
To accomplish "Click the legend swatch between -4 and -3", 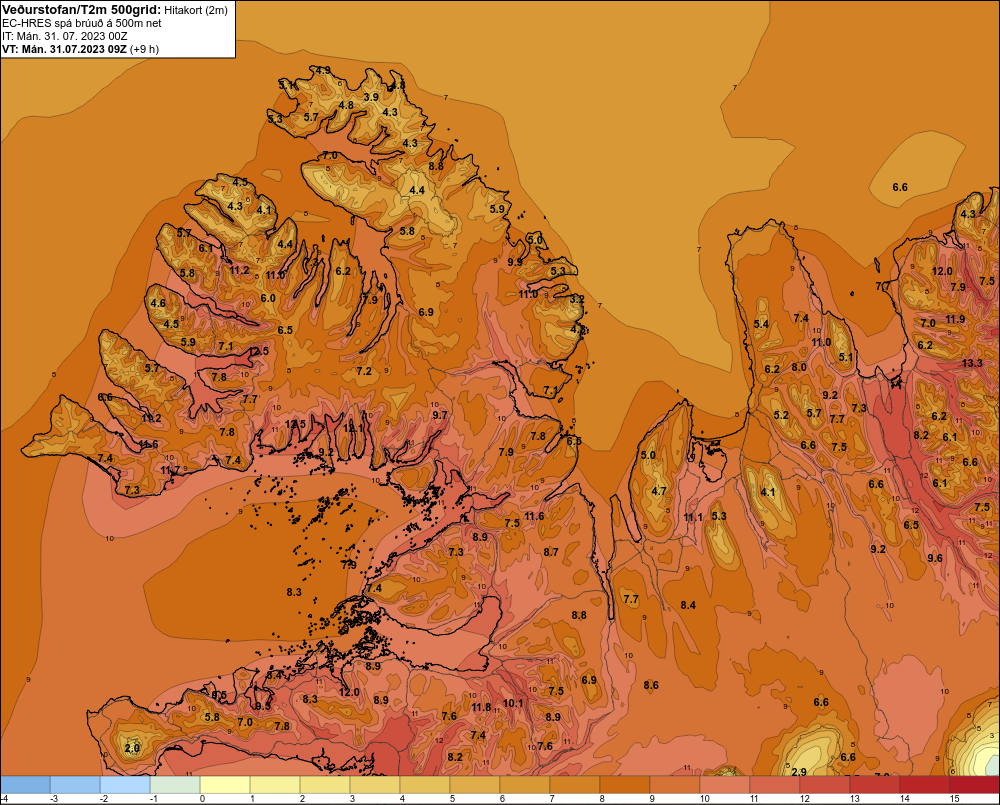I will 26,785.
